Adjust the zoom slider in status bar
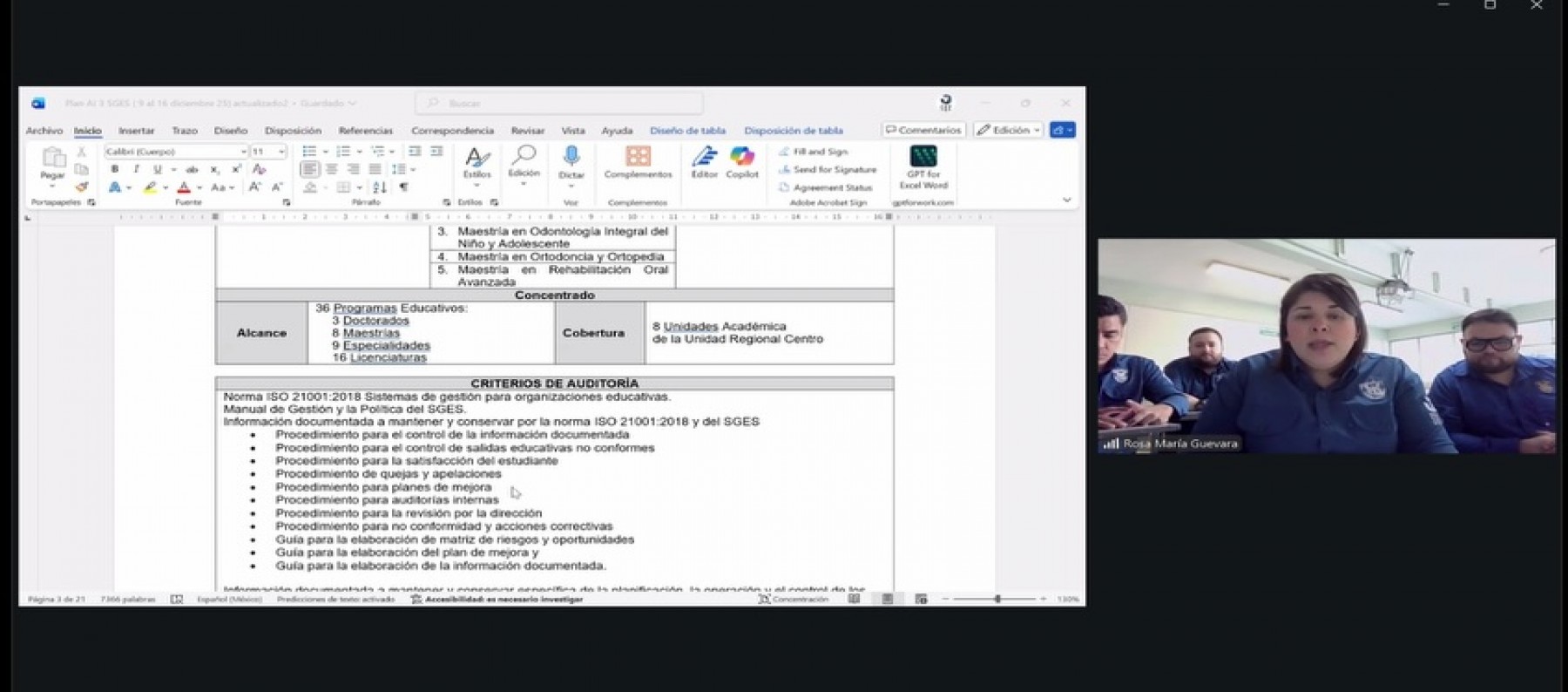This screenshot has height=692, width=1568. [x=998, y=600]
